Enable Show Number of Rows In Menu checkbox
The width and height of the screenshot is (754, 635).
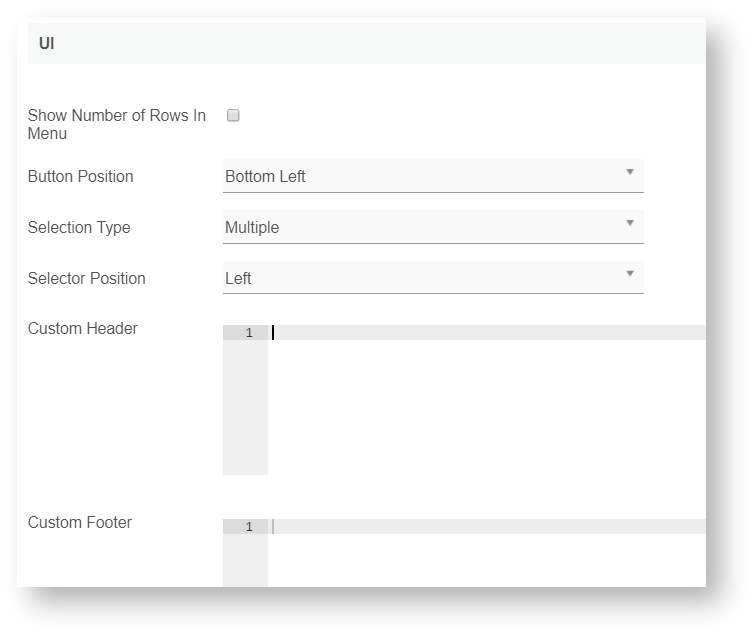233,116
